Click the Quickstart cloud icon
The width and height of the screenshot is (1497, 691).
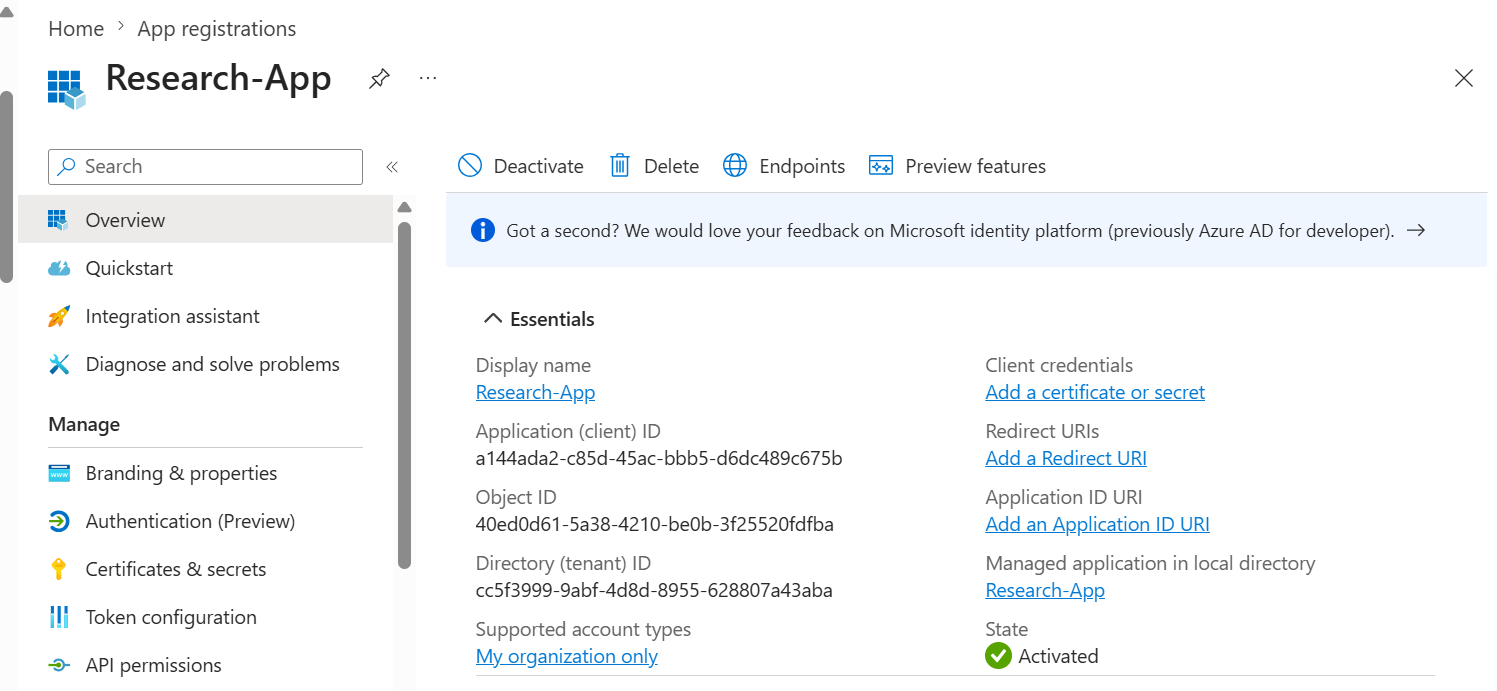[59, 268]
